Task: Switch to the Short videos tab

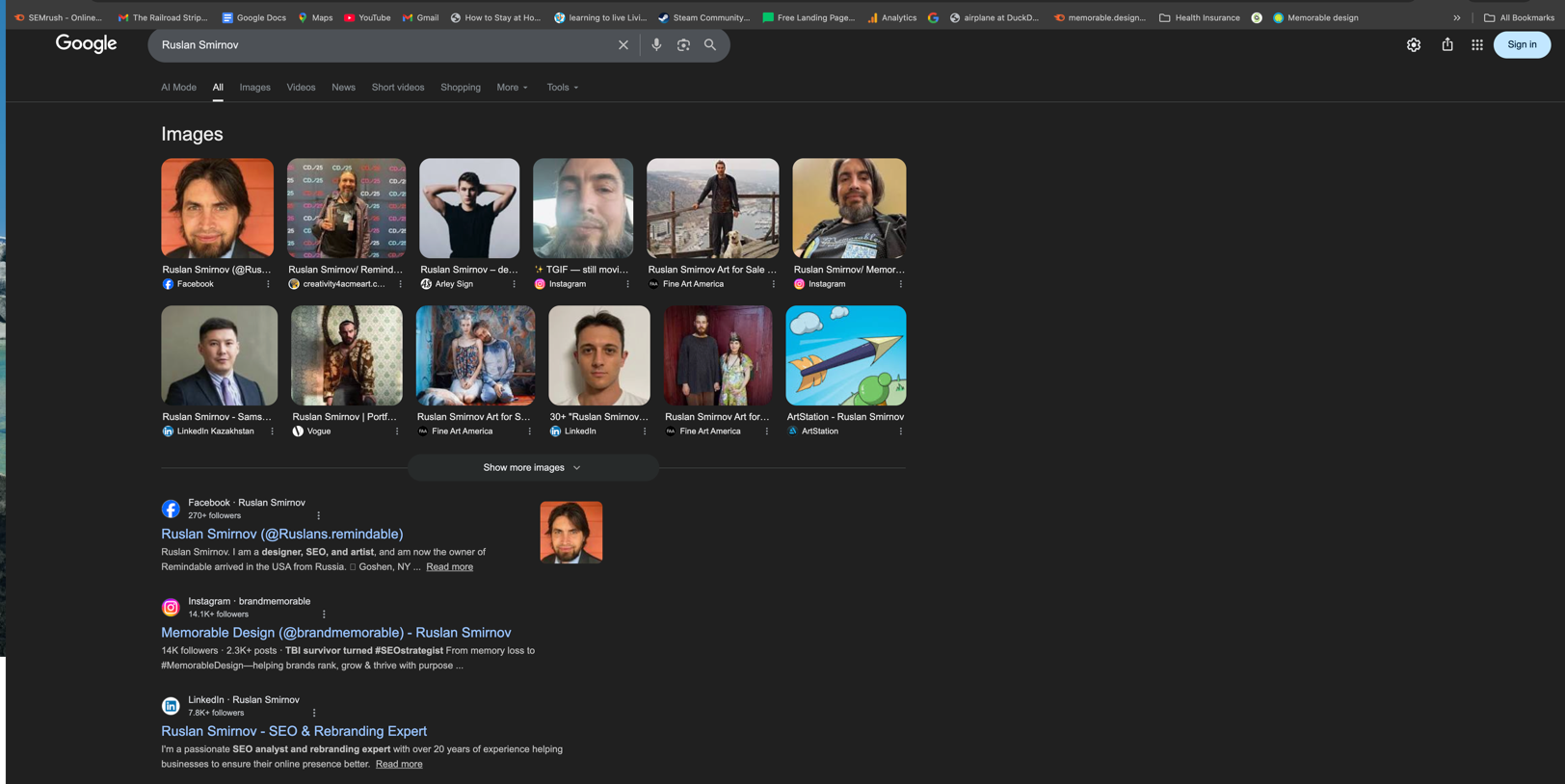Action: pos(398,88)
